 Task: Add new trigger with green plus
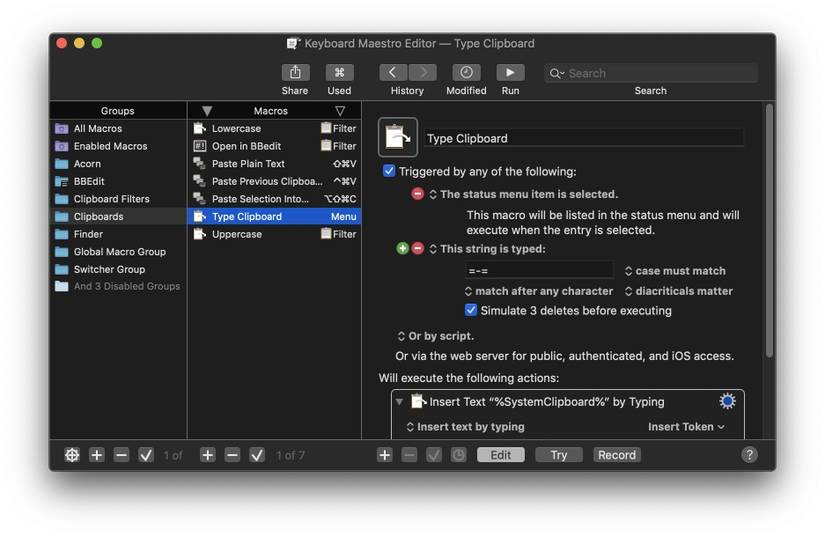(x=403, y=248)
